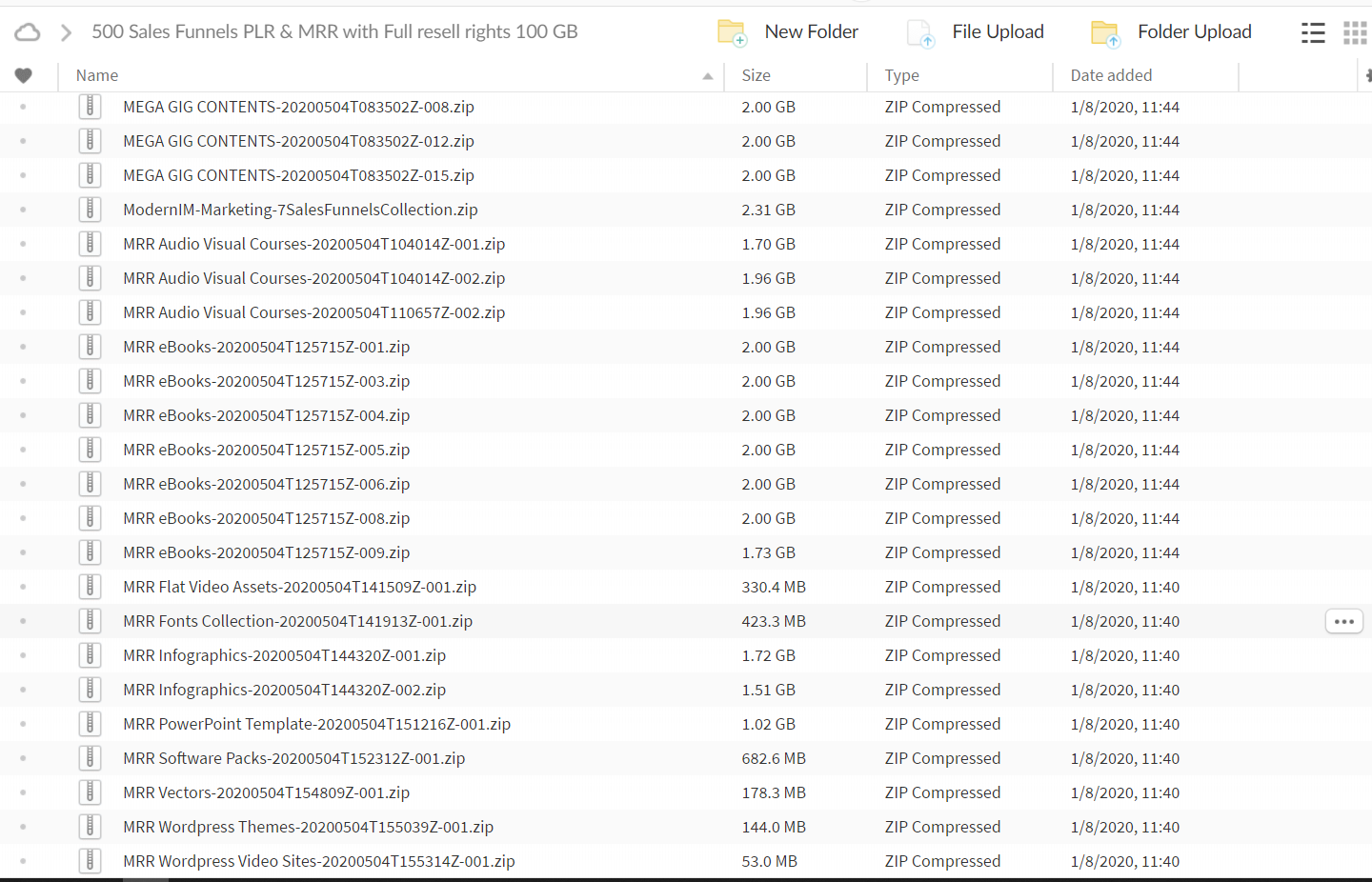Toggle favorite dot for MRR Software Packs

click(23, 758)
